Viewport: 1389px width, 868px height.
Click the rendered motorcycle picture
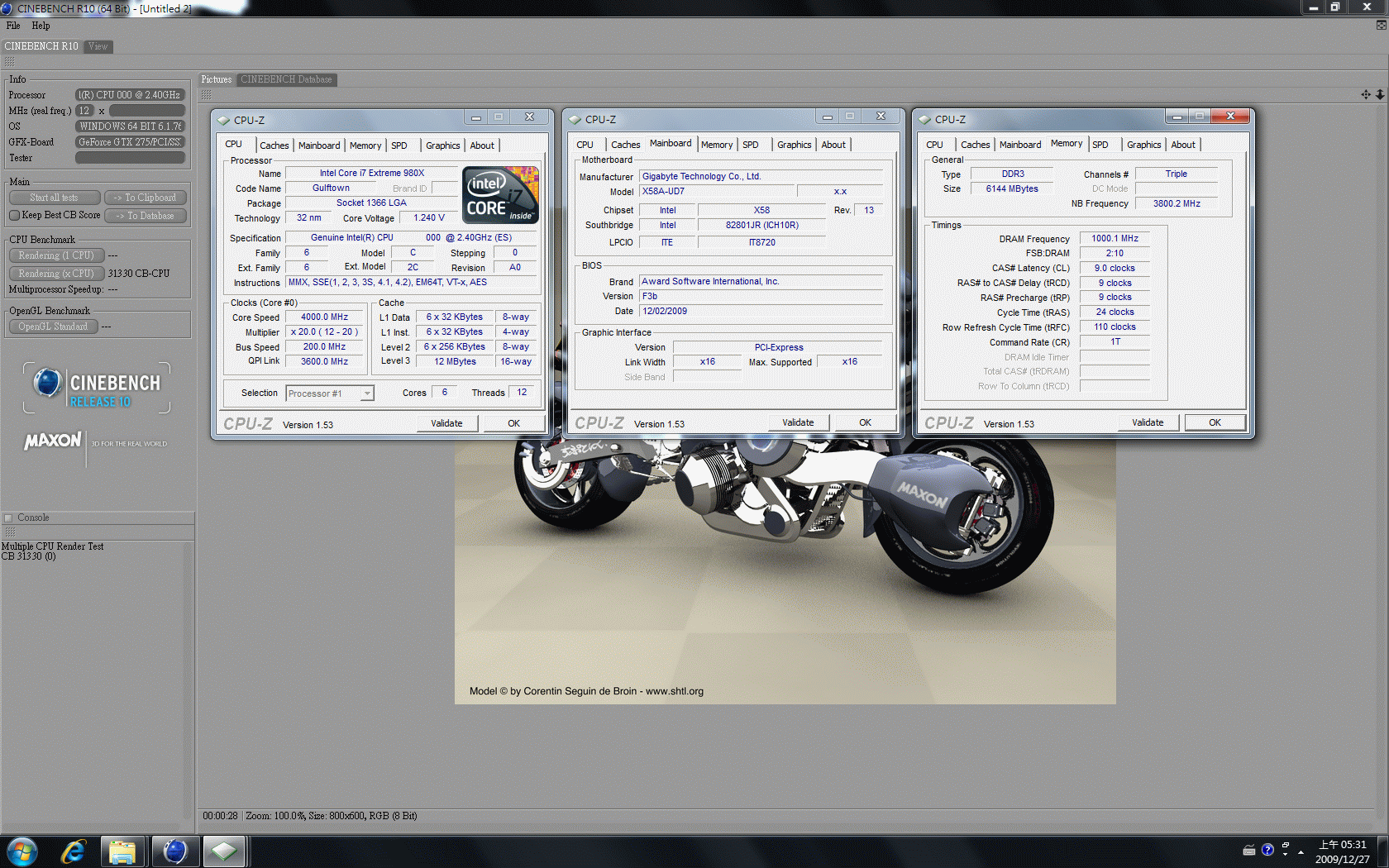[x=785, y=572]
